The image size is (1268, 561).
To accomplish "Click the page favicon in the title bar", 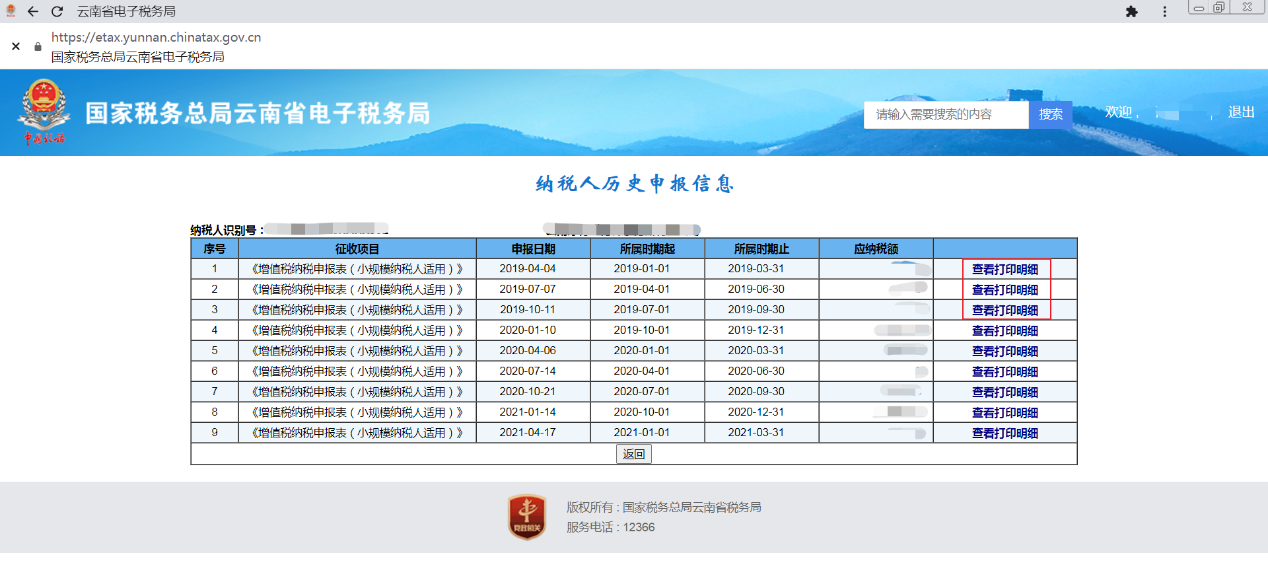I will [x=11, y=11].
